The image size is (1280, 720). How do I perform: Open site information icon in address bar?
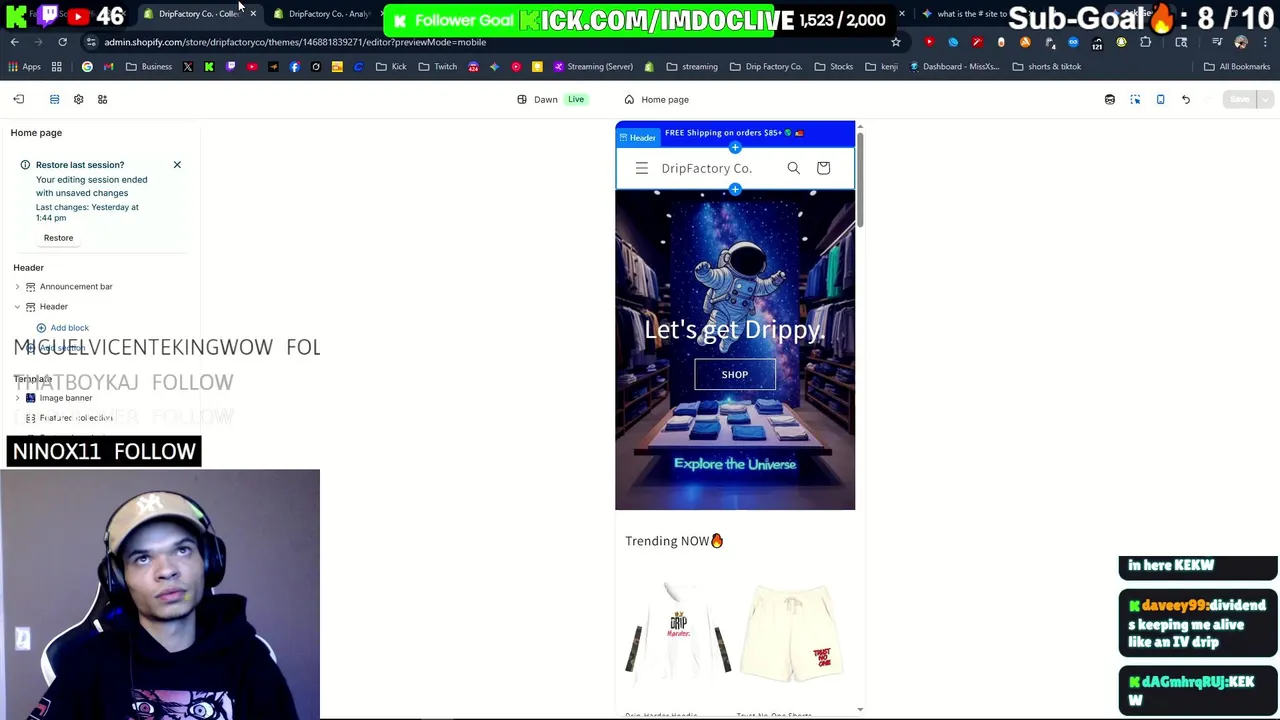click(x=90, y=42)
